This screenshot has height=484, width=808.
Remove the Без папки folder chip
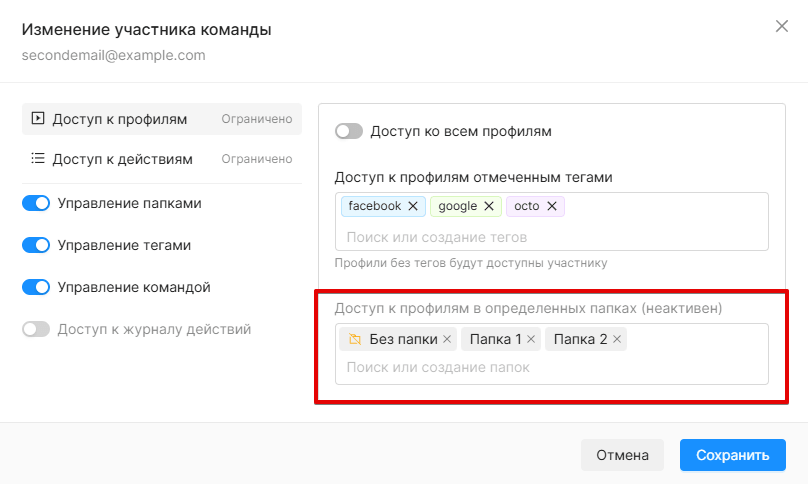(x=447, y=339)
